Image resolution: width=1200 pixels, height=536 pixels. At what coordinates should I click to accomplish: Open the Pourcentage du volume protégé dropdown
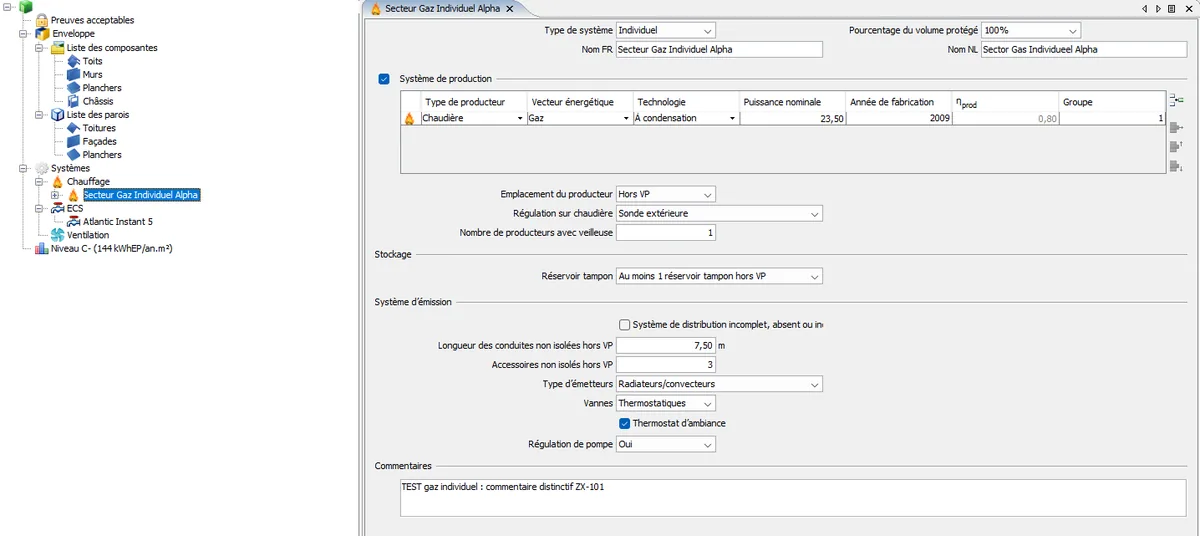pyautogui.click(x=1032, y=30)
